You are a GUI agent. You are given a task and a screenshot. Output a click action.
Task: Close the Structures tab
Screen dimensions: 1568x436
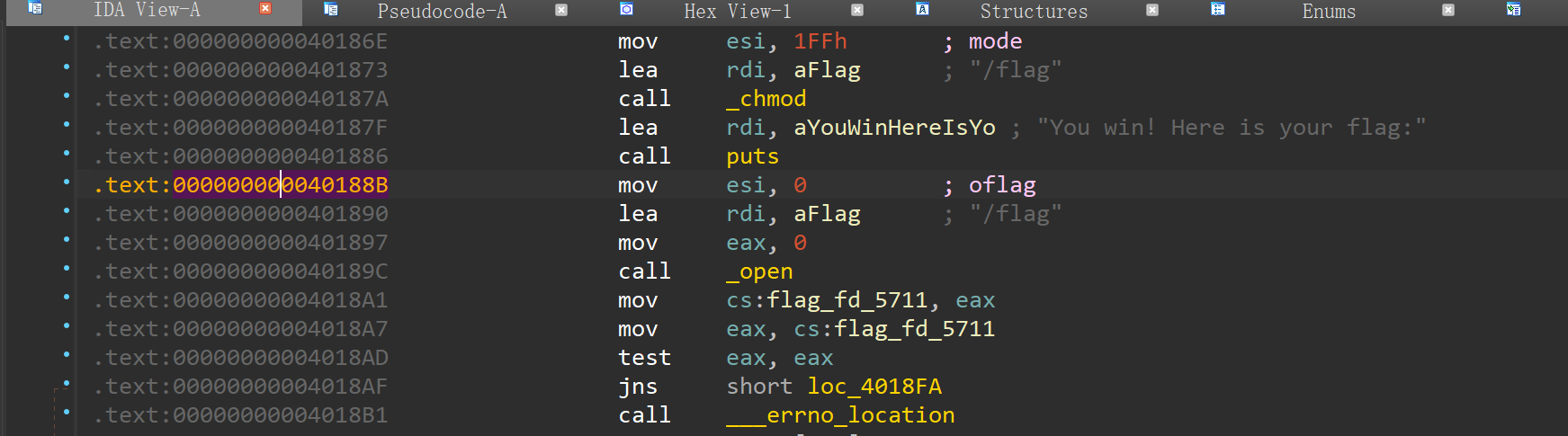[x=1152, y=10]
